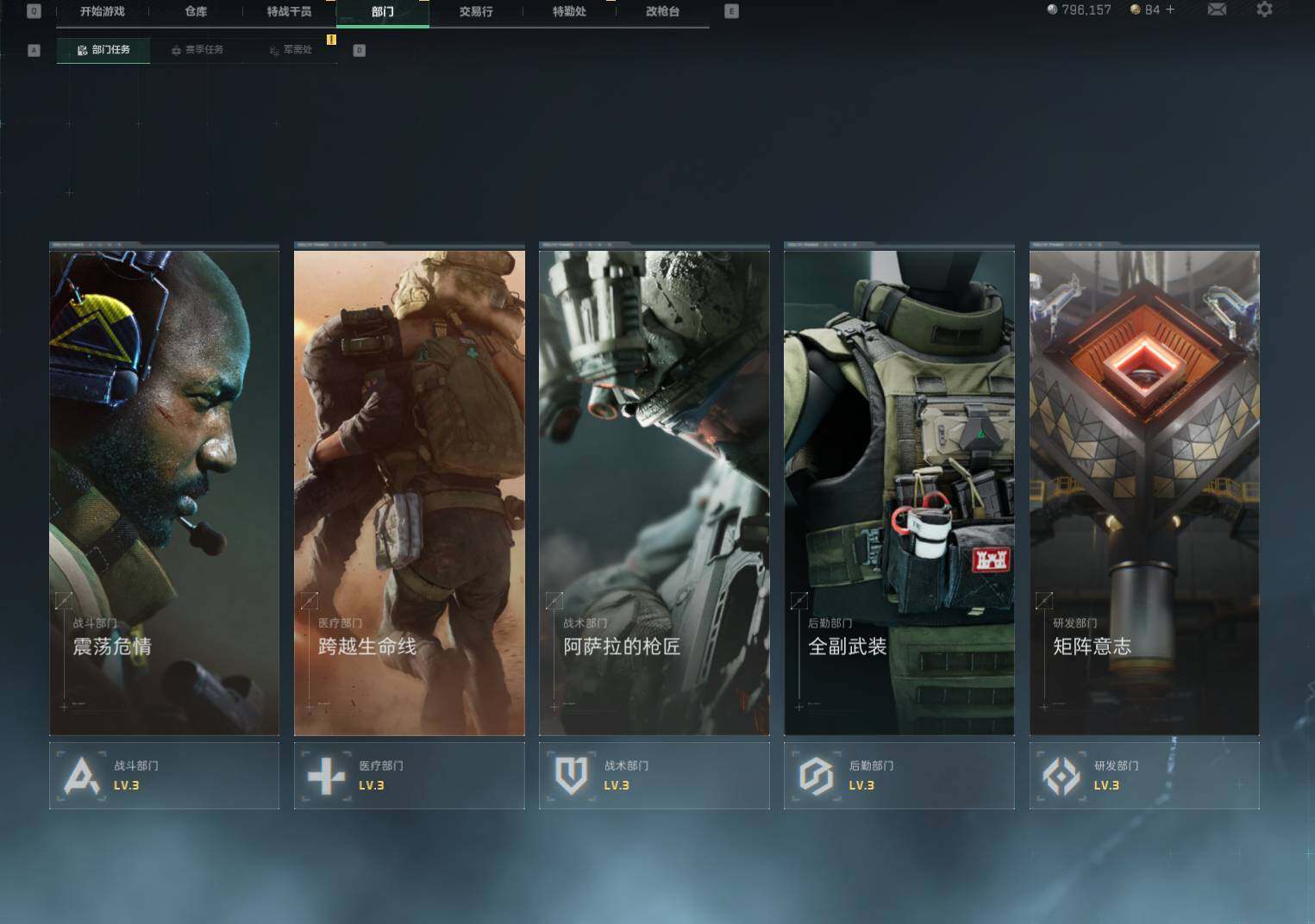1315x924 pixels.
Task: Switch to the 开始游戏 tab
Action: pyautogui.click(x=102, y=11)
